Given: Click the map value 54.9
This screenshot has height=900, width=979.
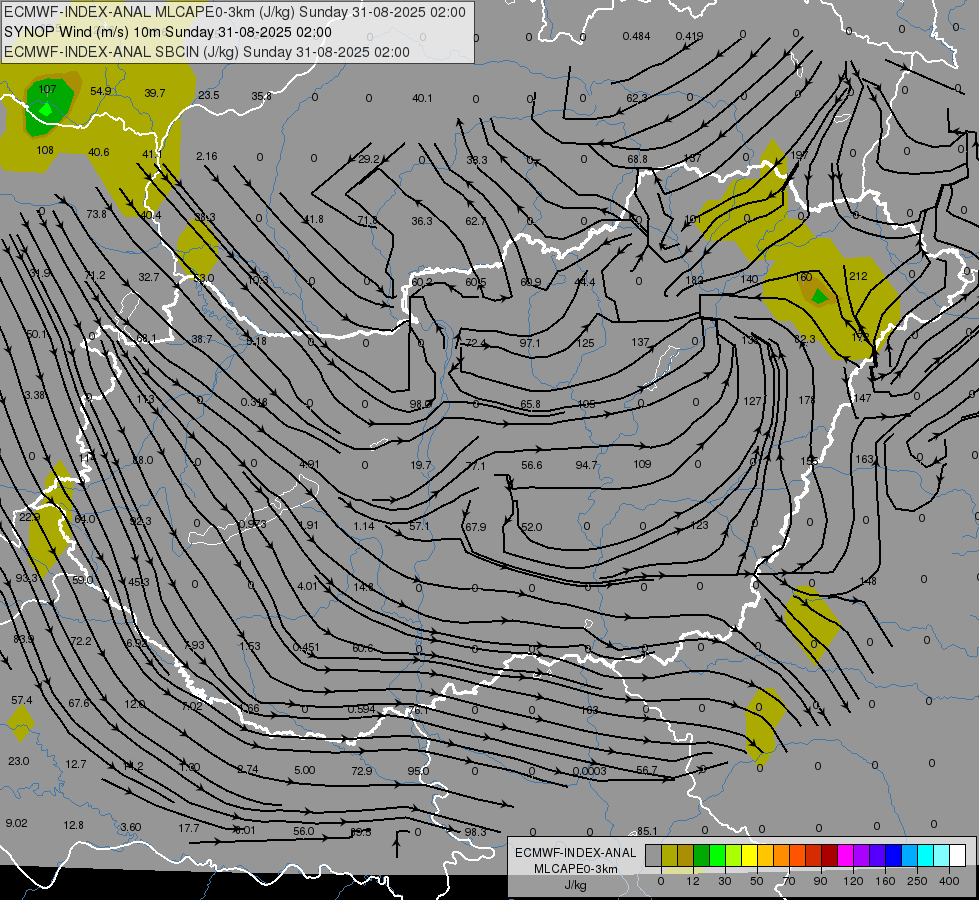Looking at the screenshot, I should [101, 91].
